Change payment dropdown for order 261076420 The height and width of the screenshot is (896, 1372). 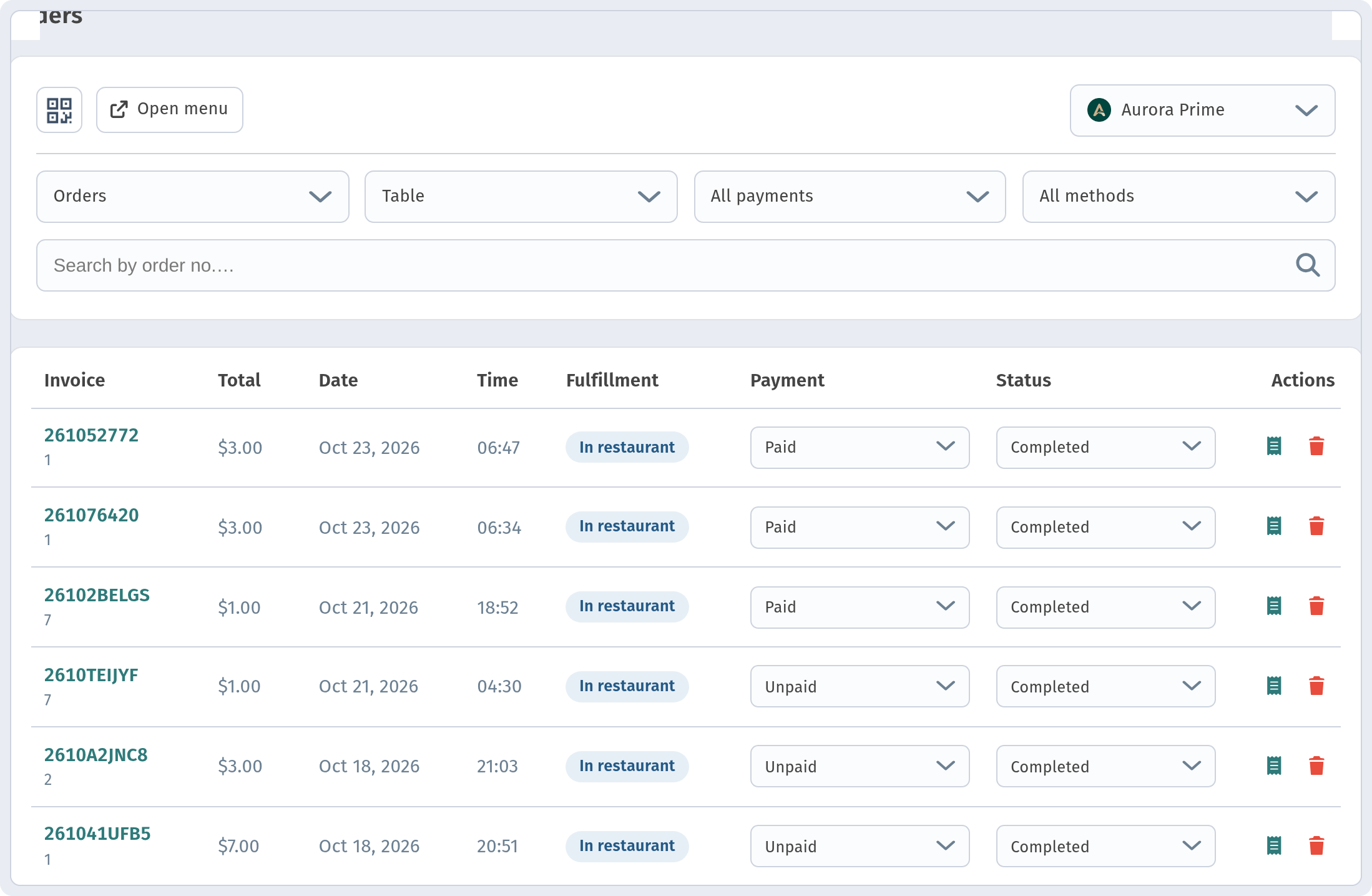coord(860,528)
